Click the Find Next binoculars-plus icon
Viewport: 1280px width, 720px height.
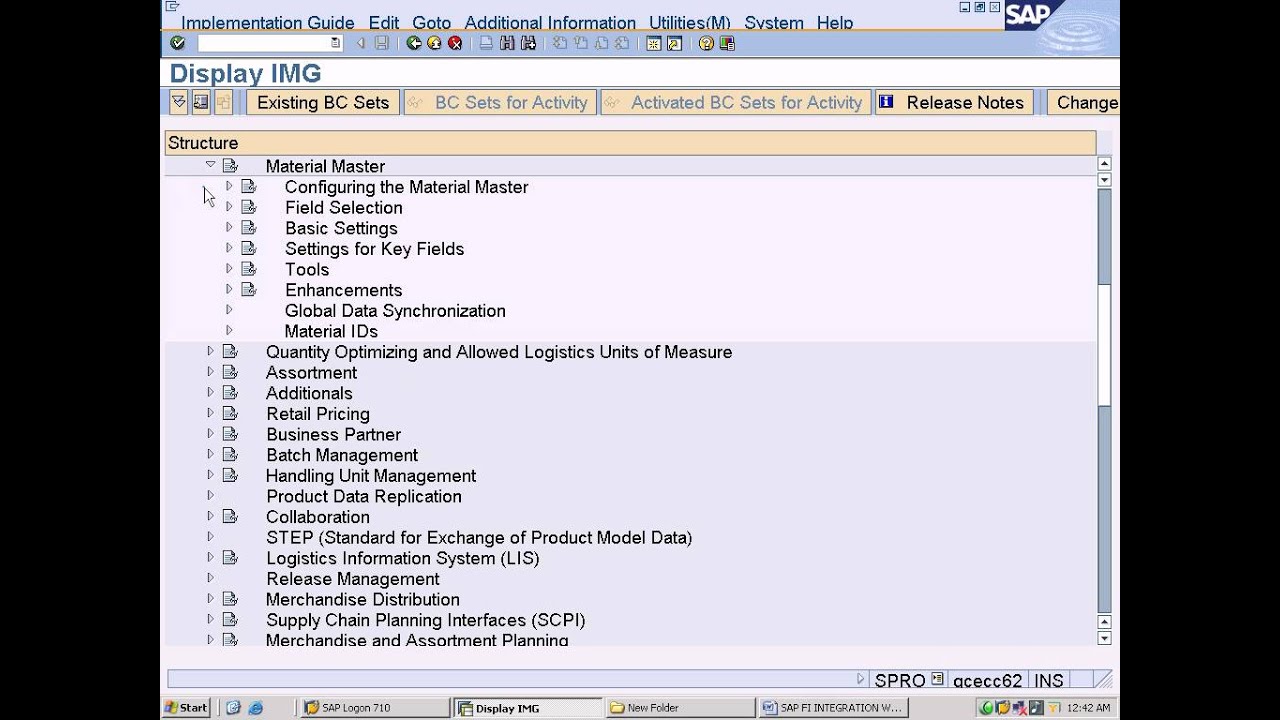tap(528, 43)
